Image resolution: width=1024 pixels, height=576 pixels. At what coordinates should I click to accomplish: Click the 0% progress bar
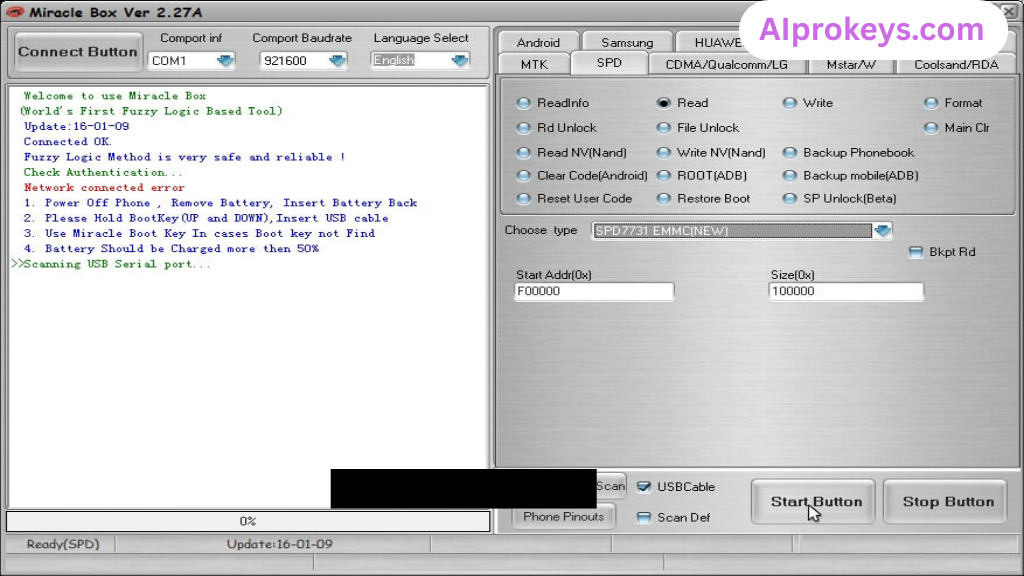tap(248, 521)
